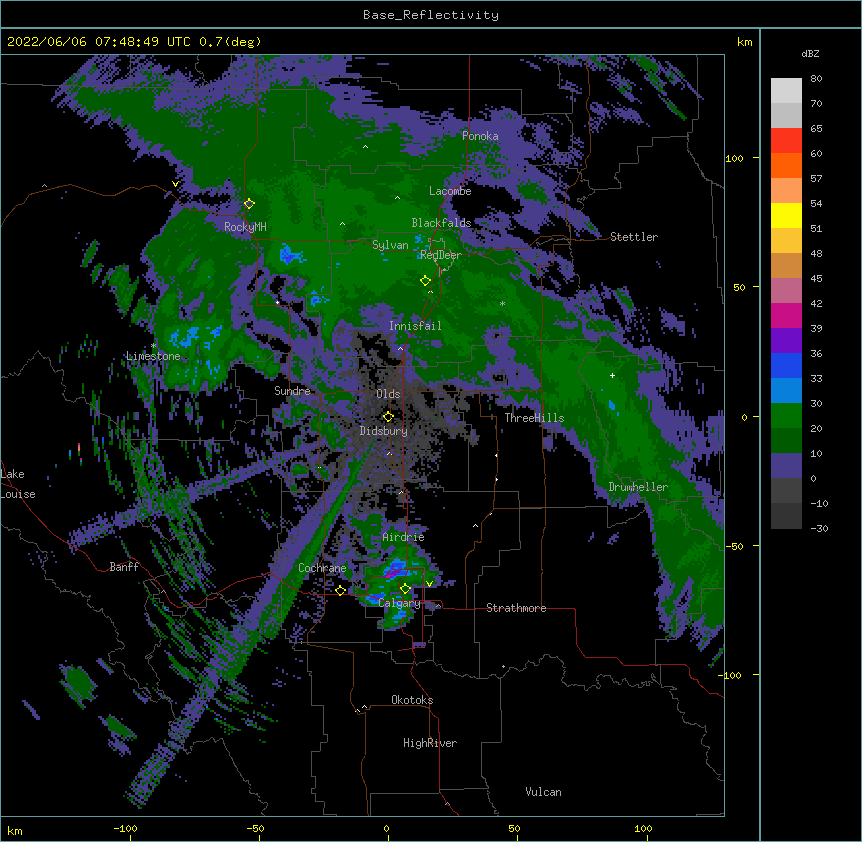Viewport: 862px width, 842px height.
Task: Pick the white 80 dBZ legend swatch
Action: (786, 90)
